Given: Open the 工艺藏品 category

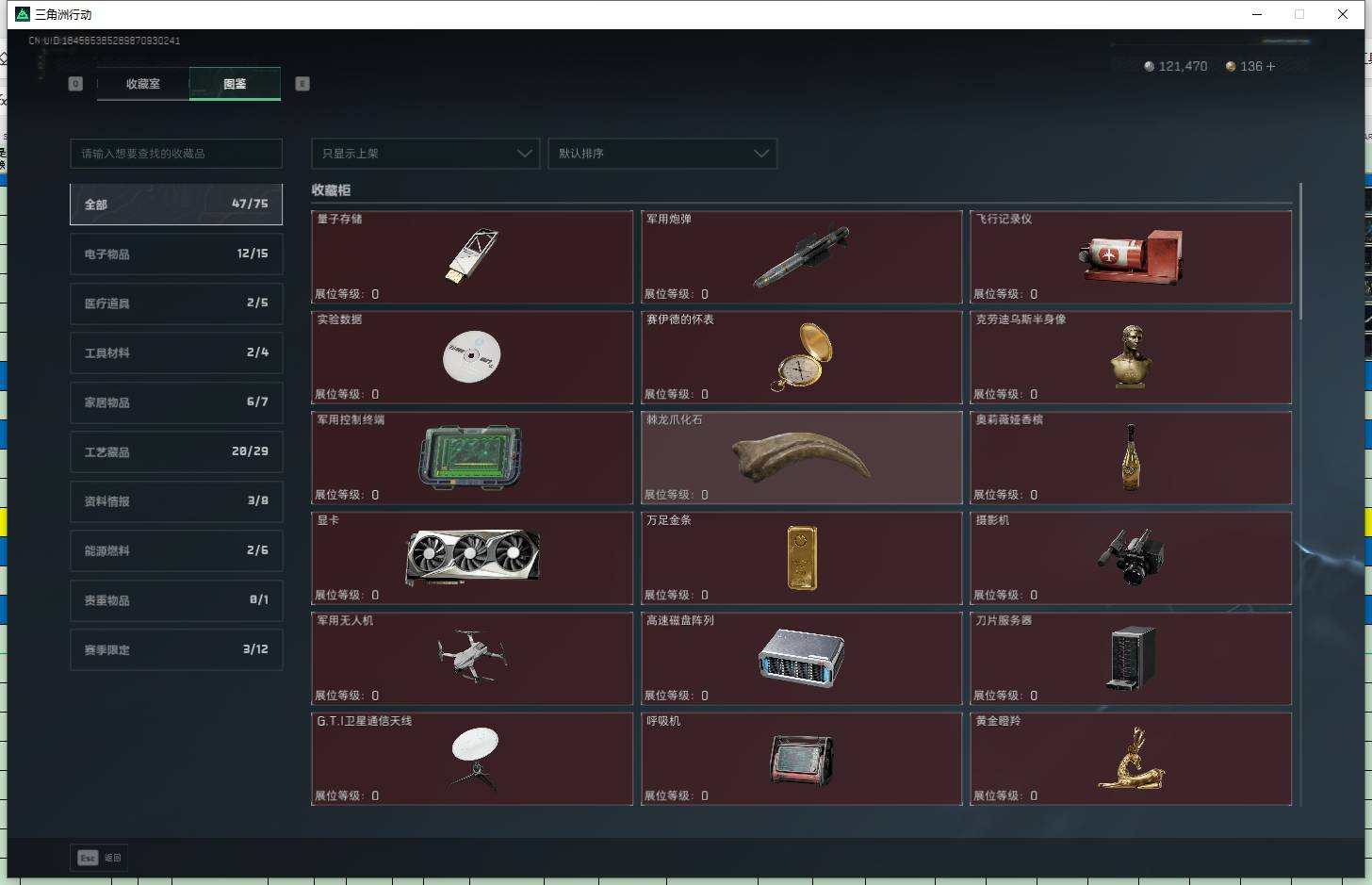Looking at the screenshot, I should tap(176, 451).
